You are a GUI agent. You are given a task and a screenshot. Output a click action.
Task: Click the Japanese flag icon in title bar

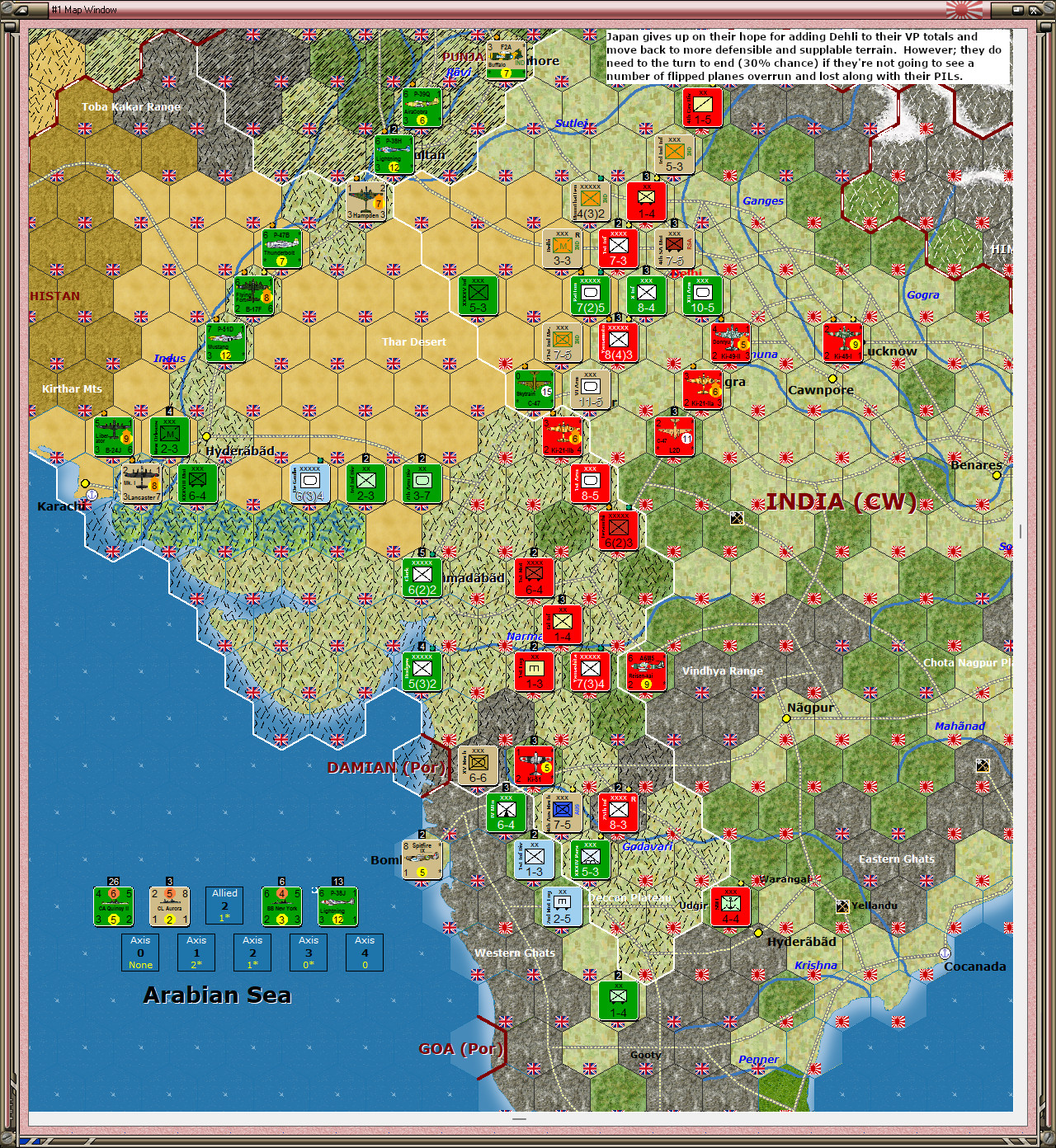click(x=964, y=10)
